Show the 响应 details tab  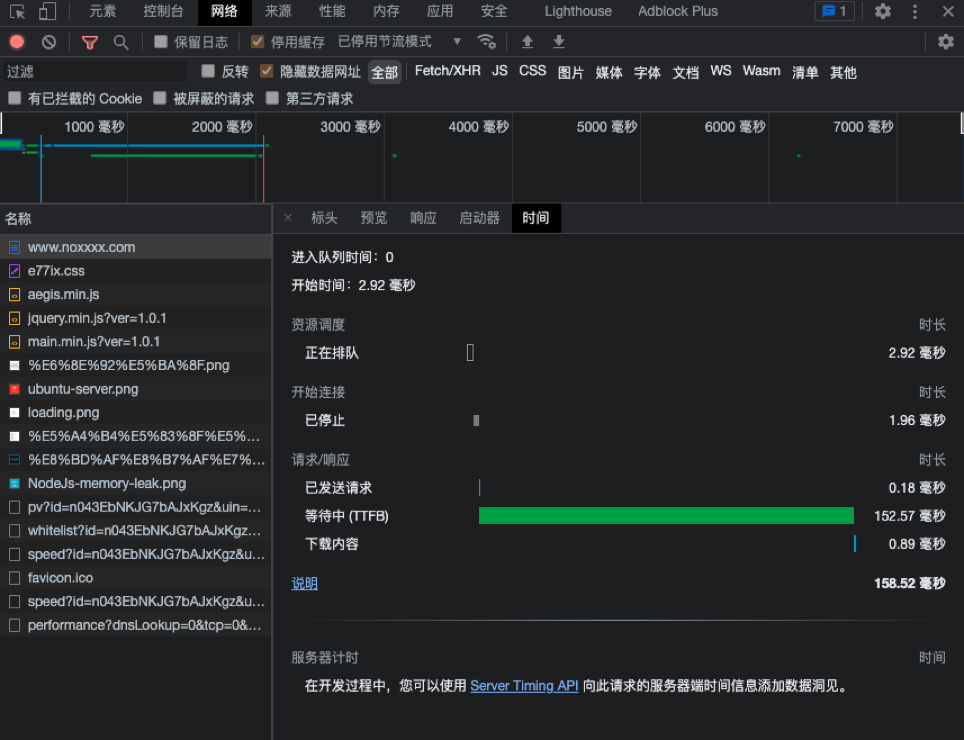[x=423, y=218]
